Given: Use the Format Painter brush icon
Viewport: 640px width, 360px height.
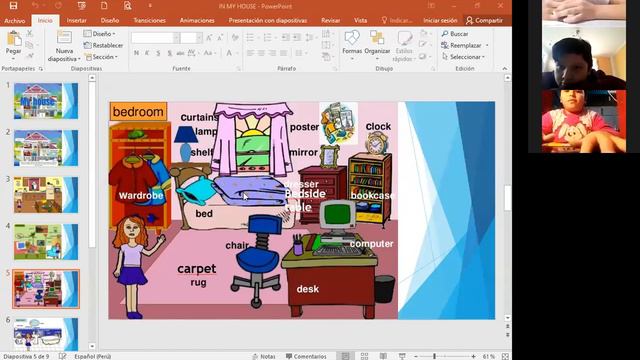Looking at the screenshot, I should point(29,56).
